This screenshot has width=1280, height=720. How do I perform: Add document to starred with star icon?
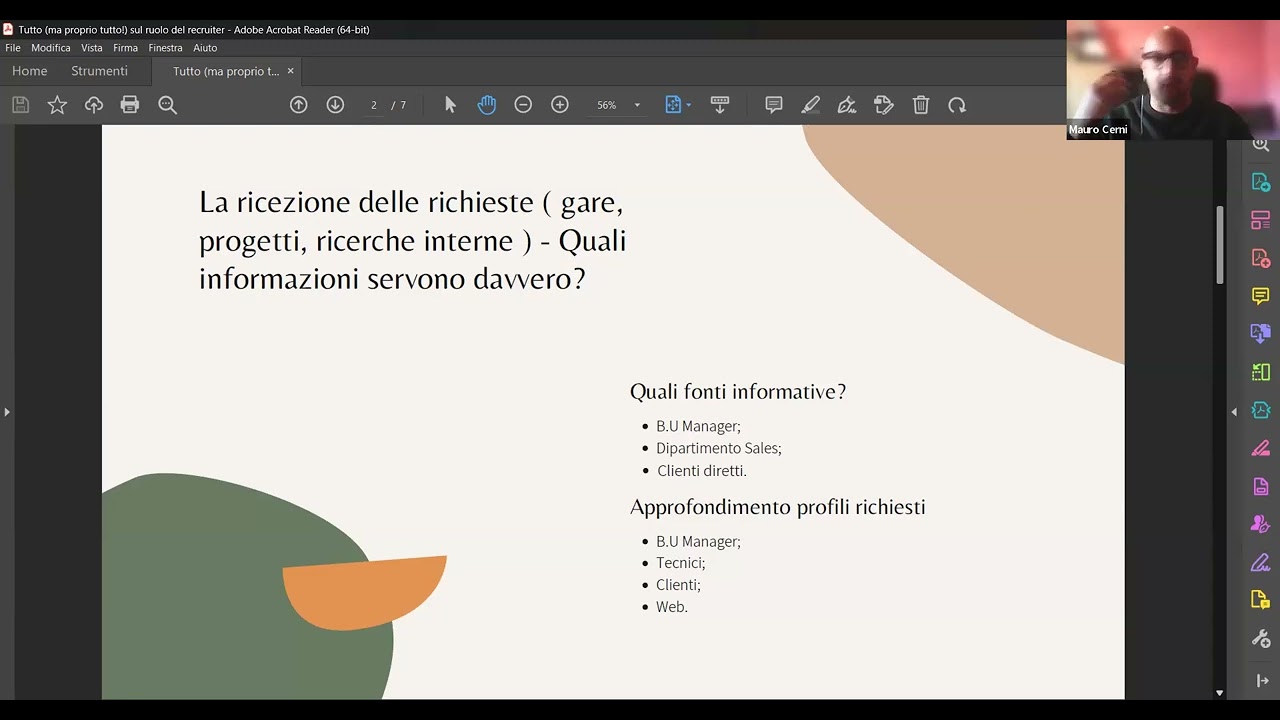coord(57,105)
